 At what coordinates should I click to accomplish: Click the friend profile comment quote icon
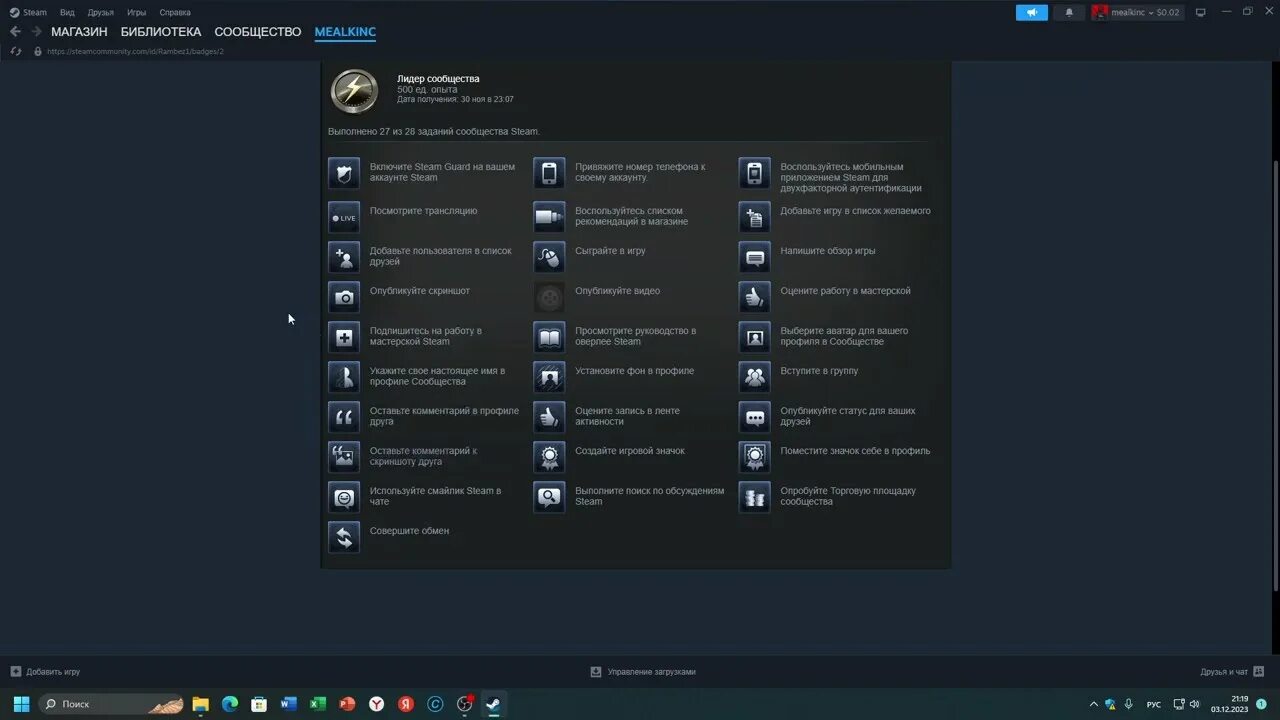coord(344,417)
